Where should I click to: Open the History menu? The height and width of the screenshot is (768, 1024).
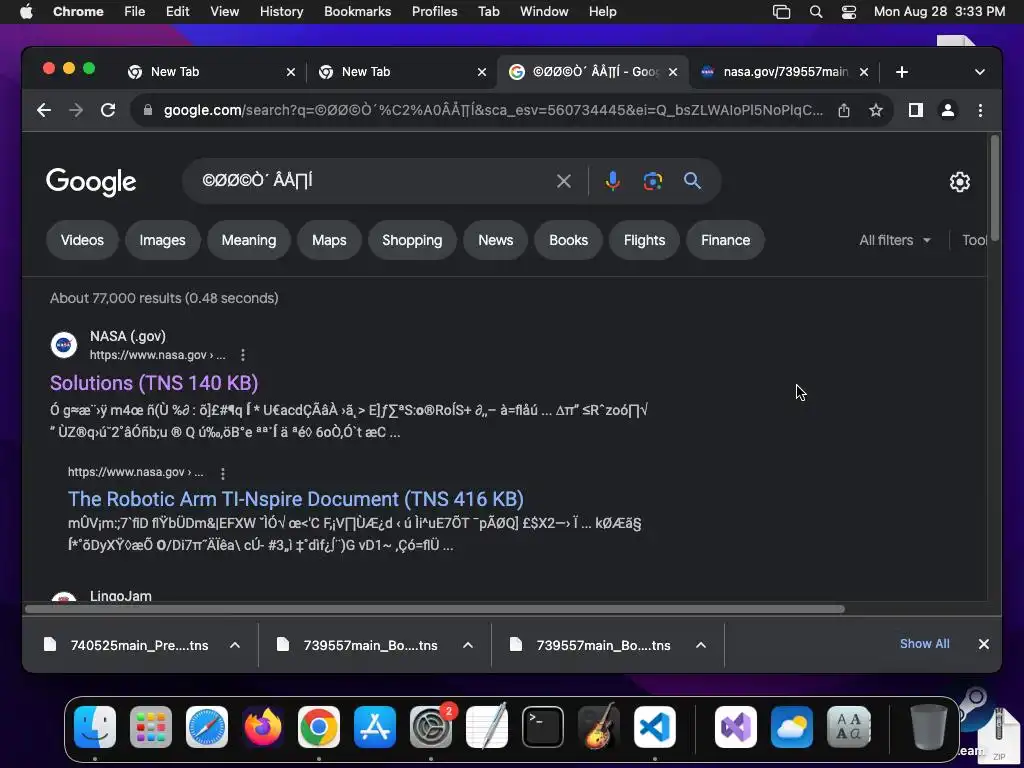pos(281,12)
